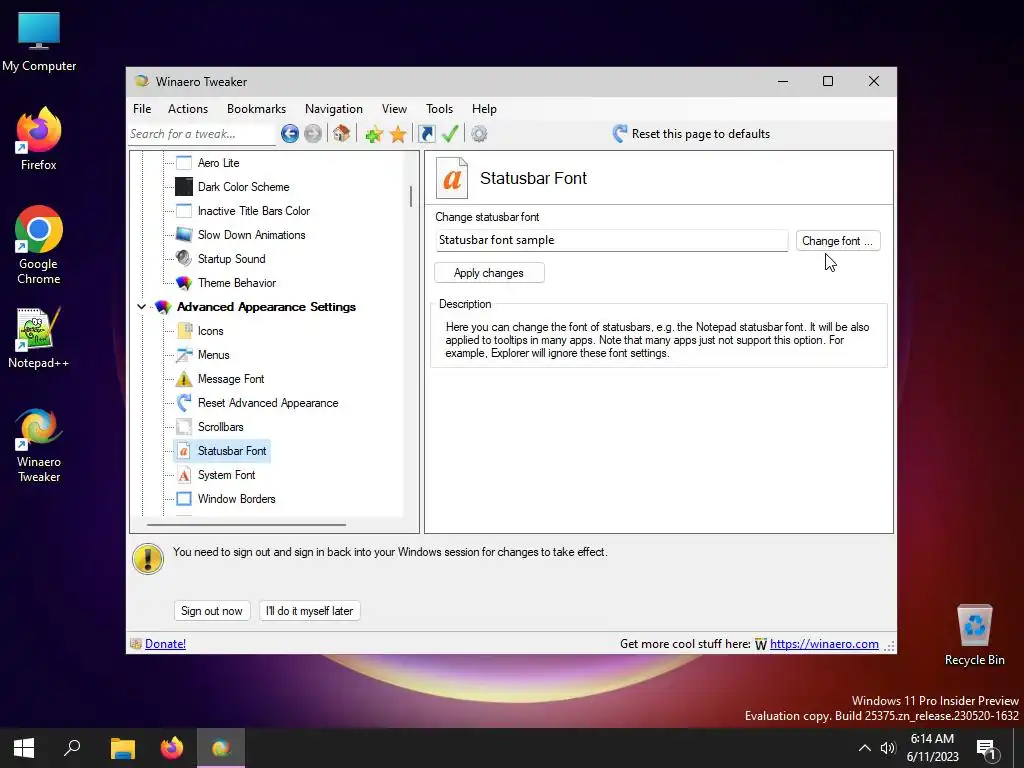1024x768 pixels.
Task: Open the File menu
Action: point(142,109)
